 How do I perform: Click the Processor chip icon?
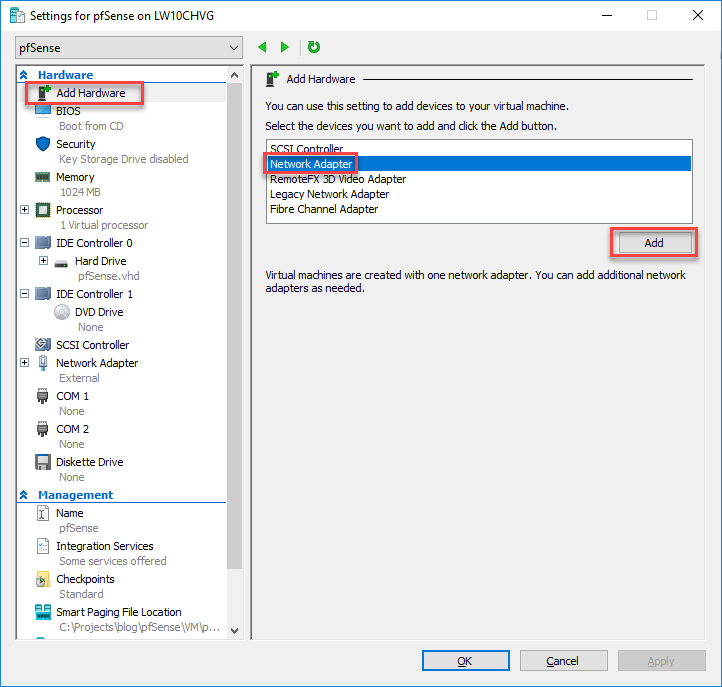click(43, 210)
